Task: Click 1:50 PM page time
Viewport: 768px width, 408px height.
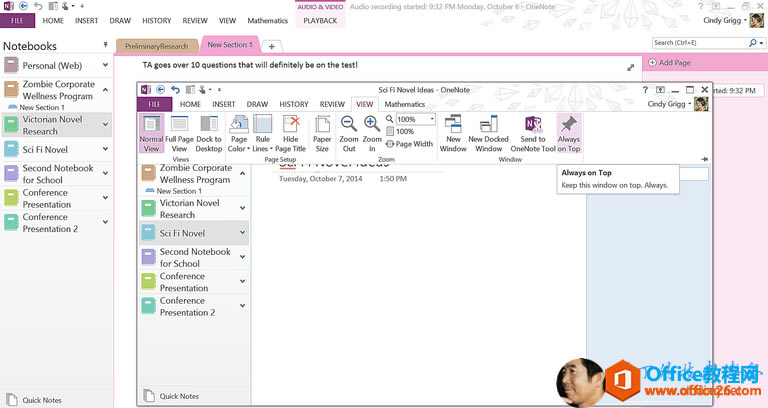Action: 393,179
